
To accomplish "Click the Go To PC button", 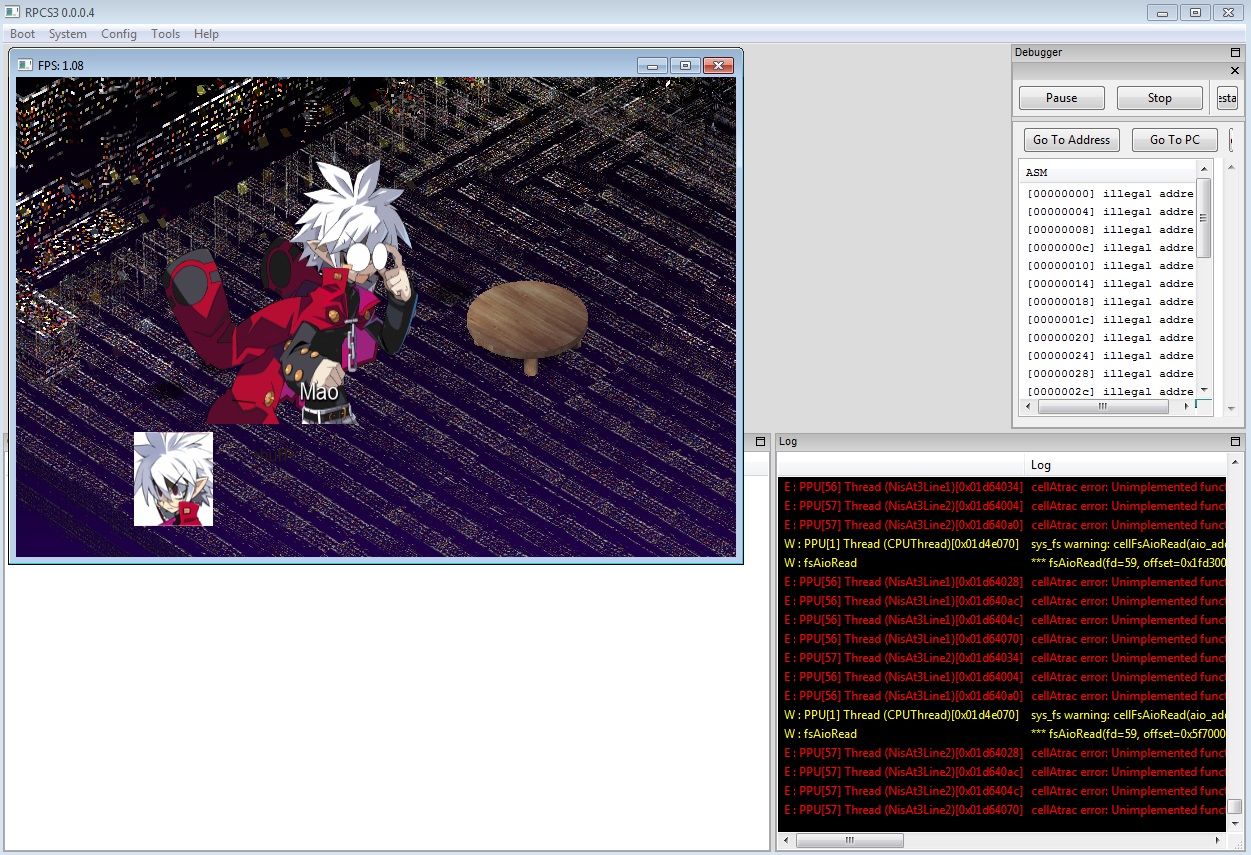I will click(x=1174, y=140).
